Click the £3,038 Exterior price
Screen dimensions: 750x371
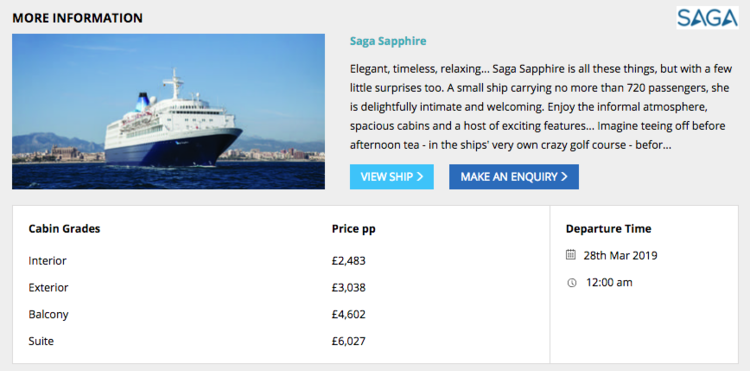tap(349, 288)
